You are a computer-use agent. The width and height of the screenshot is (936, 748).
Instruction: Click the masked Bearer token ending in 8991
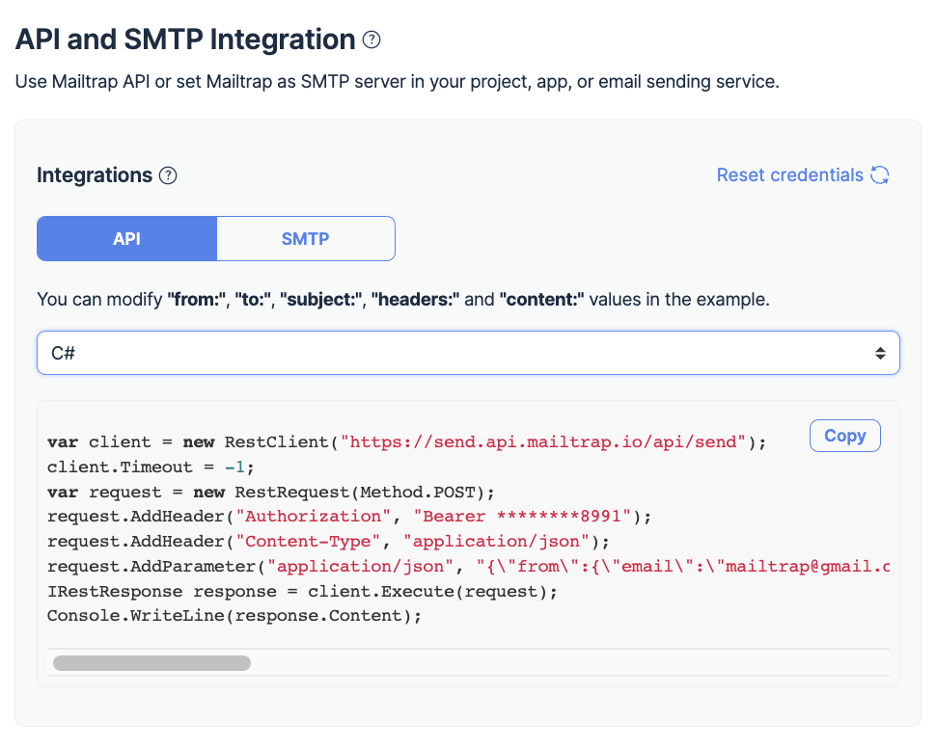522,516
